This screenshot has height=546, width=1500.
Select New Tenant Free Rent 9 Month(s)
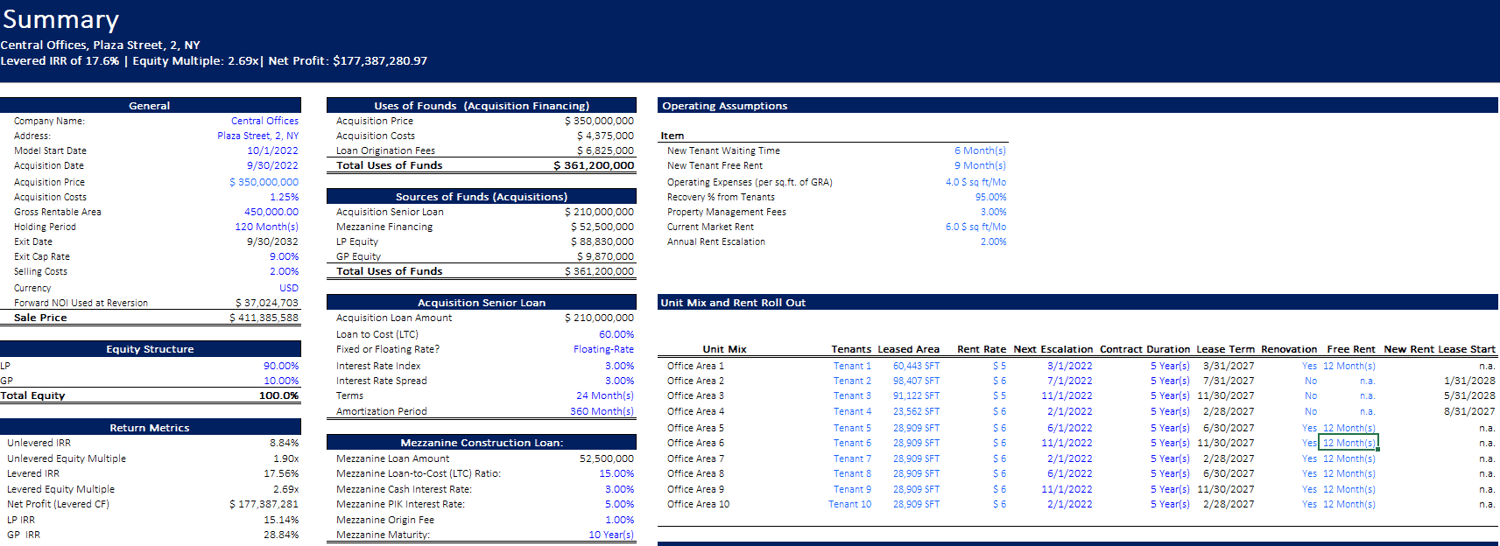pyautogui.click(x=980, y=166)
